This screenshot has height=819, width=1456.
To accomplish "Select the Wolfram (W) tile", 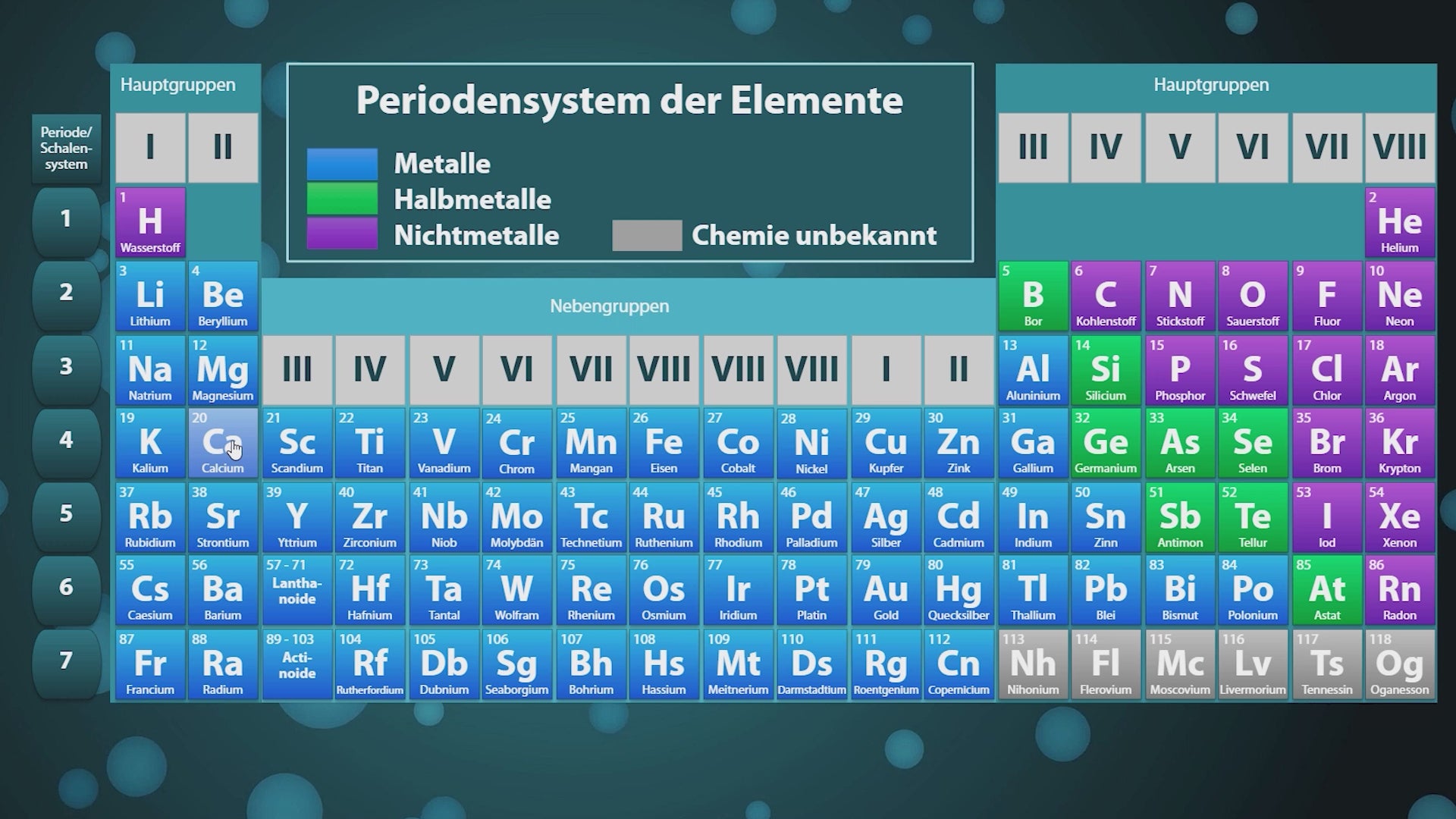I will click(x=517, y=591).
